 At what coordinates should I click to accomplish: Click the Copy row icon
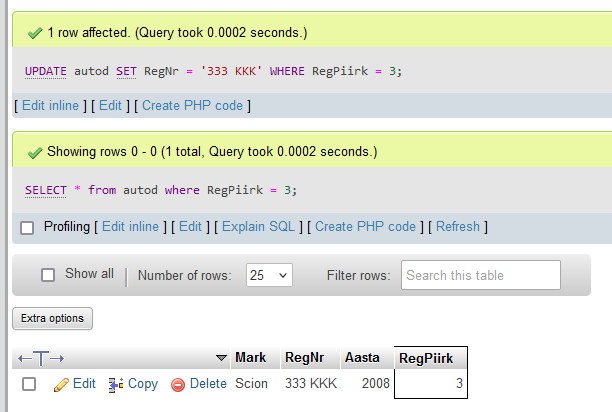(115, 384)
